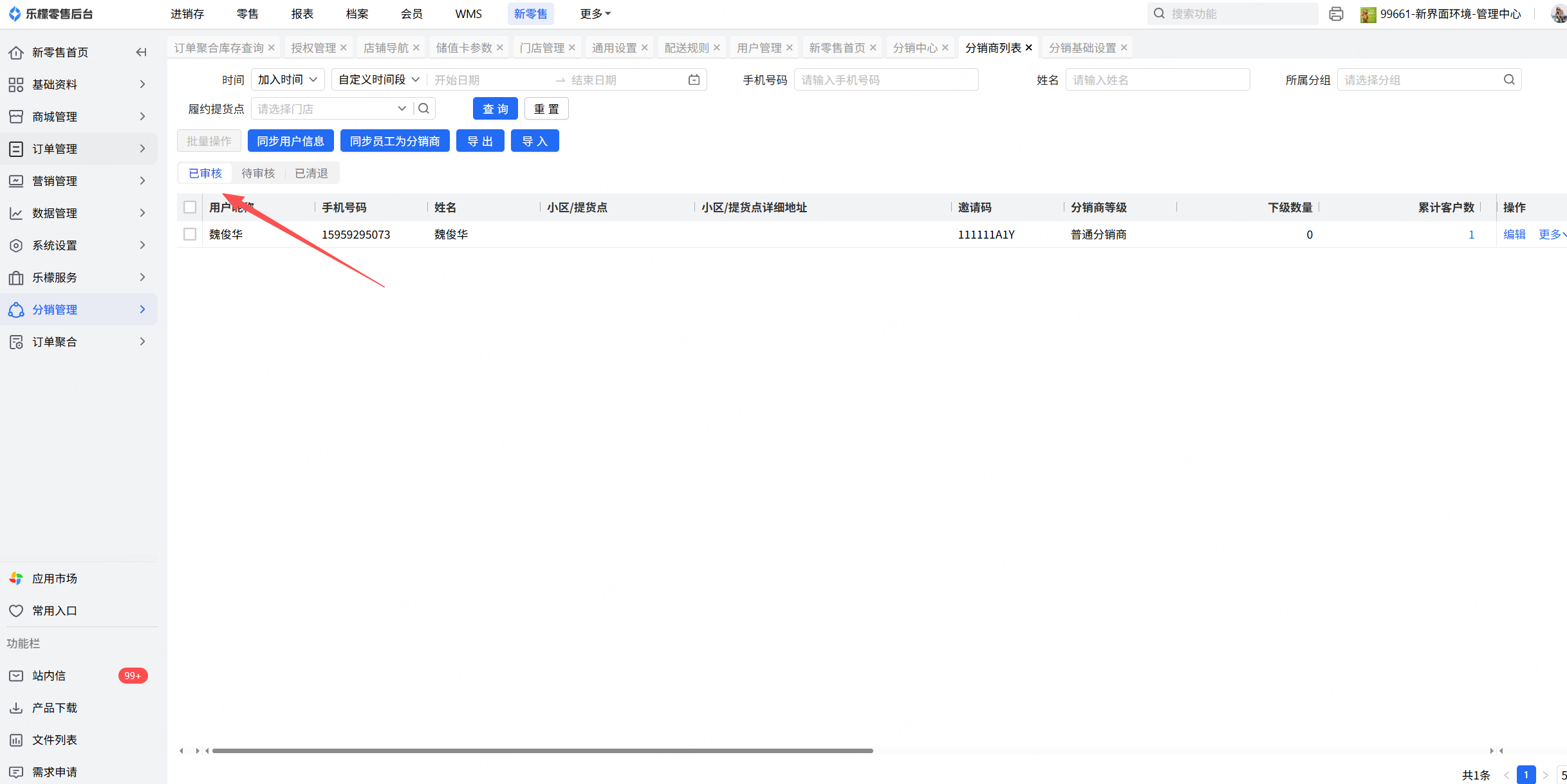Click the calendar icon in date range

pyautogui.click(x=694, y=80)
